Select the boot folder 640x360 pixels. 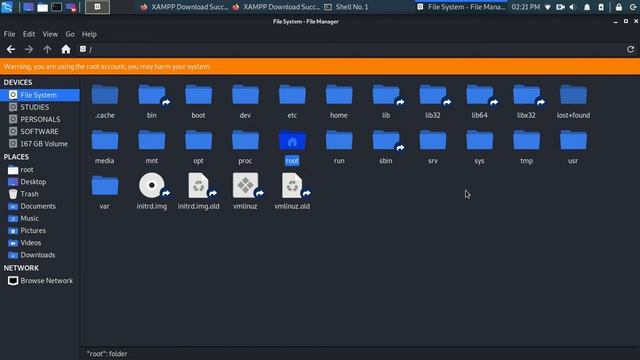point(198,95)
